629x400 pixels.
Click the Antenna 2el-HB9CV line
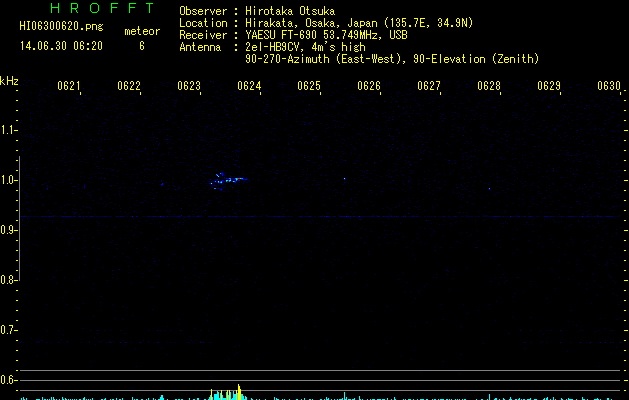click(272, 47)
